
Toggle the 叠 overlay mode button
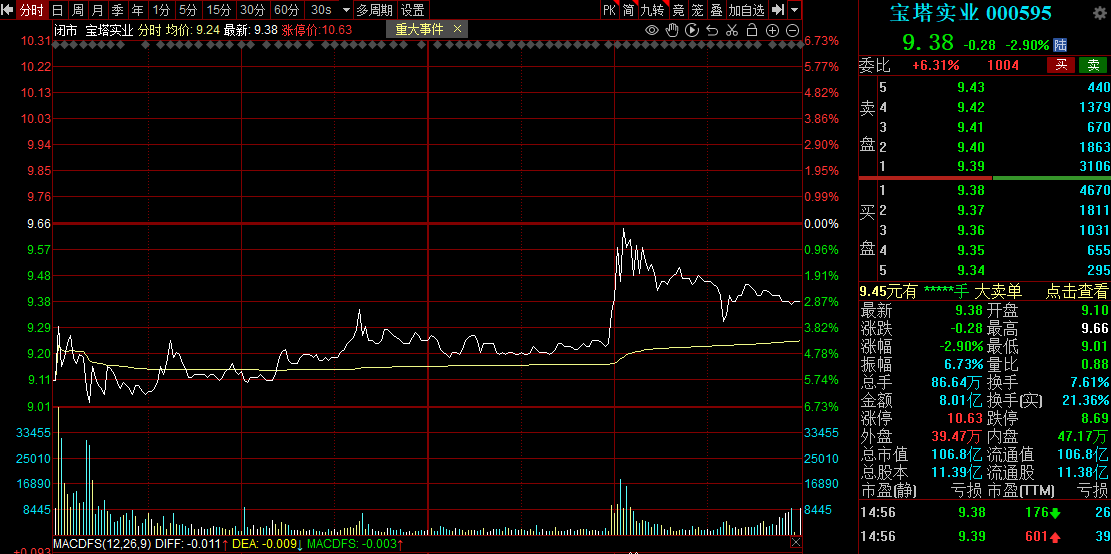click(x=716, y=10)
